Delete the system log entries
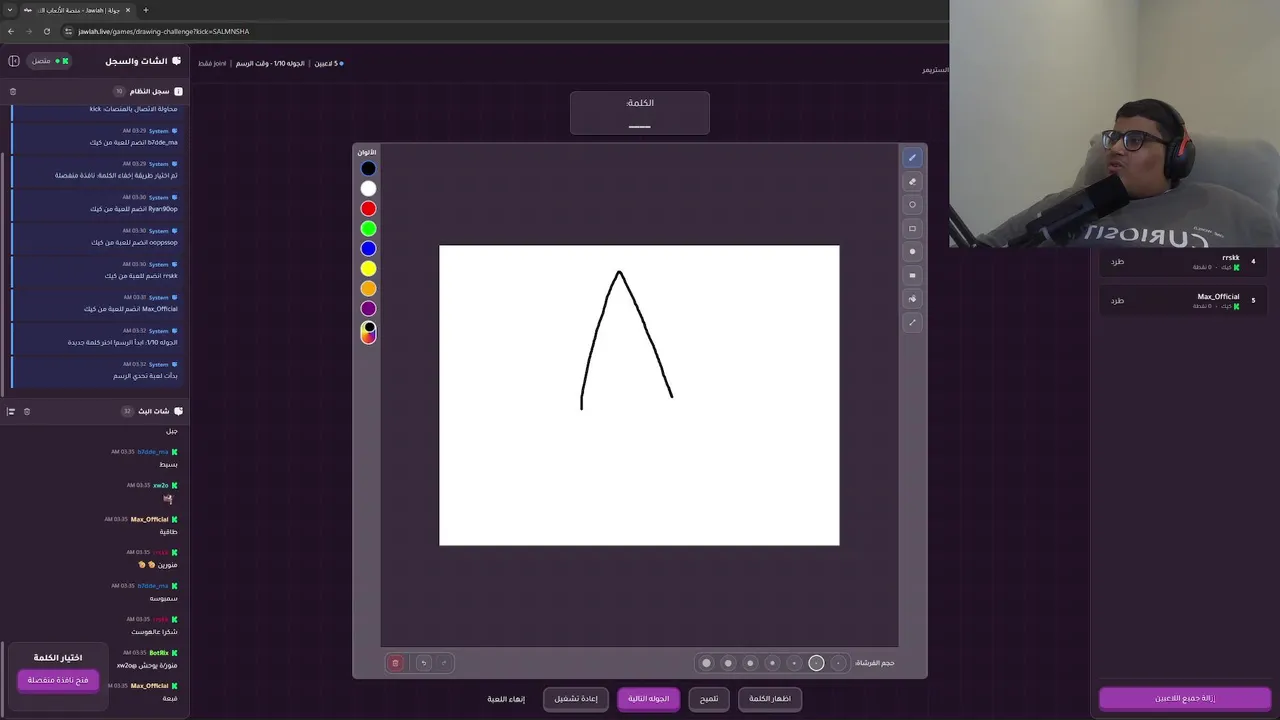This screenshot has height=720, width=1280. coord(13,91)
